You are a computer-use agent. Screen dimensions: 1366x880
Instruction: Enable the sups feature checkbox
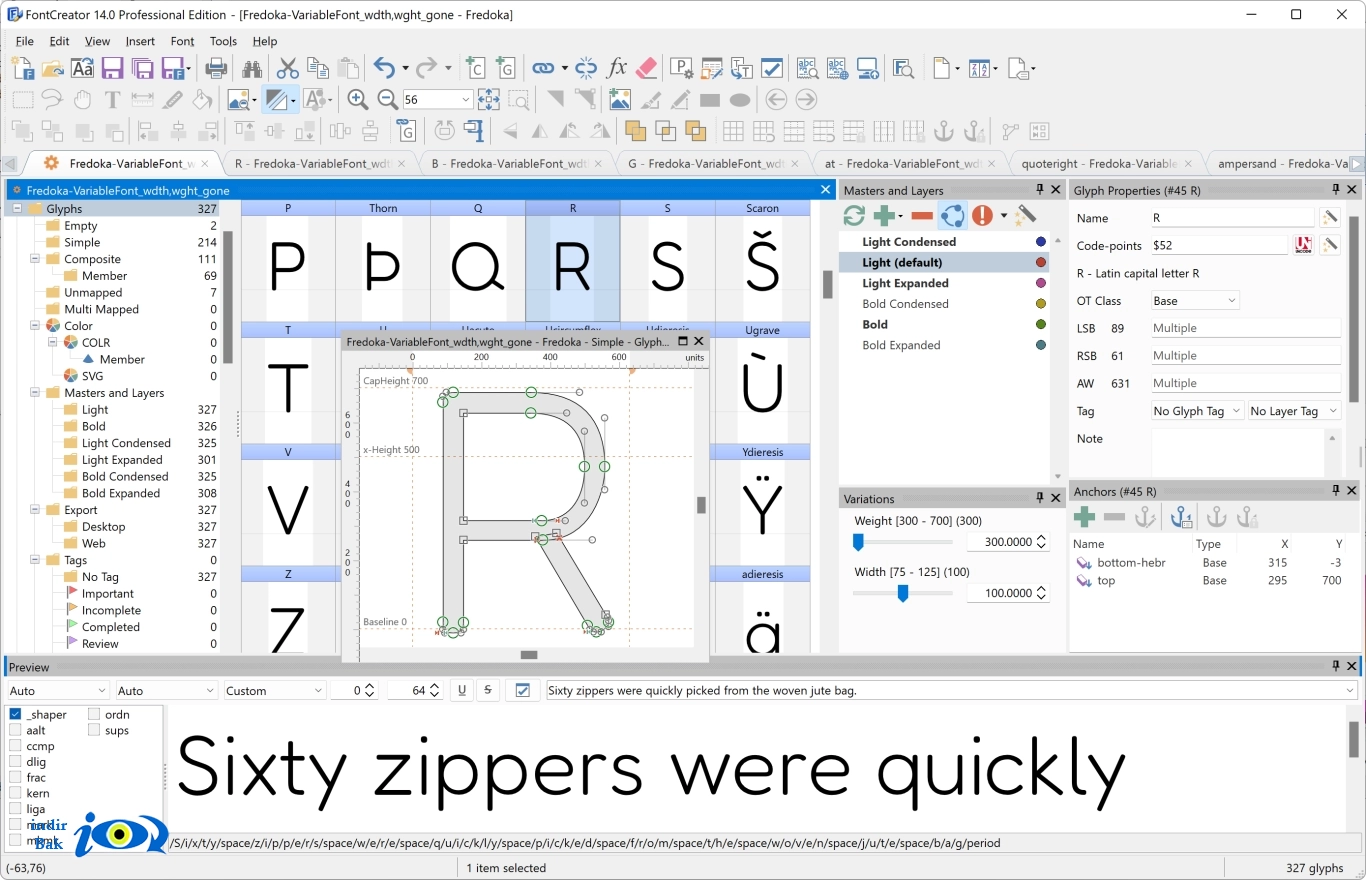[x=94, y=730]
